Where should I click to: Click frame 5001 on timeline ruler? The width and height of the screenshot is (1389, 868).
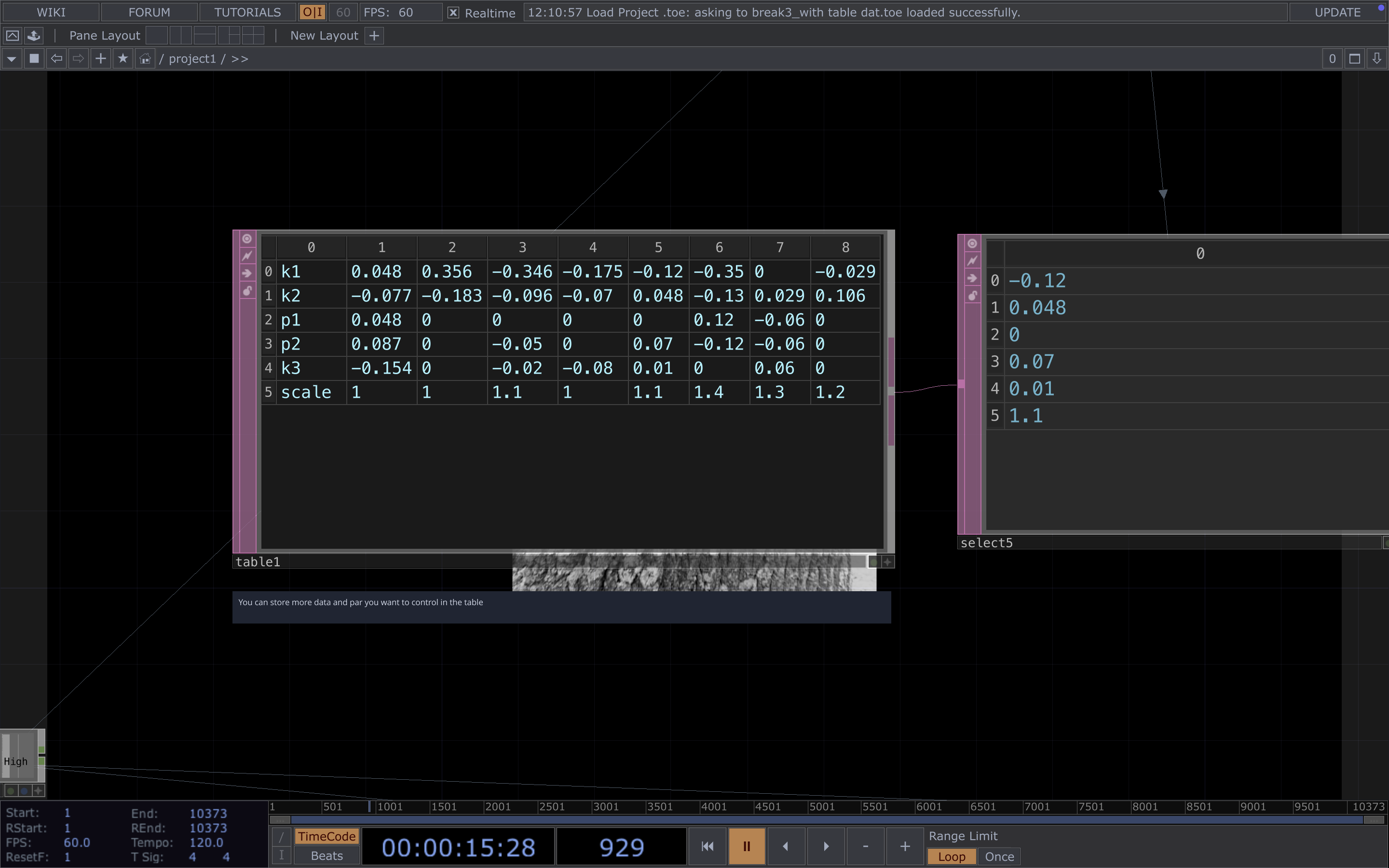[x=821, y=807]
